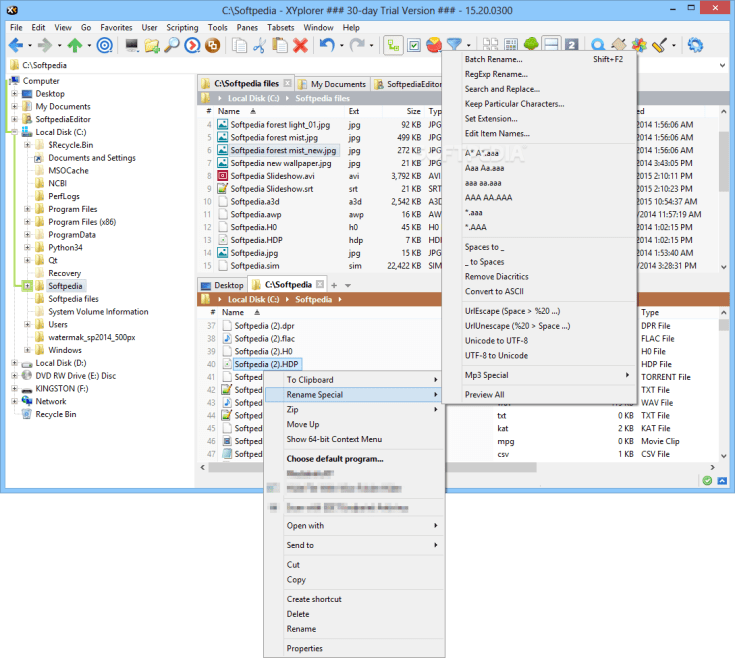The height and width of the screenshot is (658, 735).
Task: Open the Scripting menu
Action: (182, 27)
